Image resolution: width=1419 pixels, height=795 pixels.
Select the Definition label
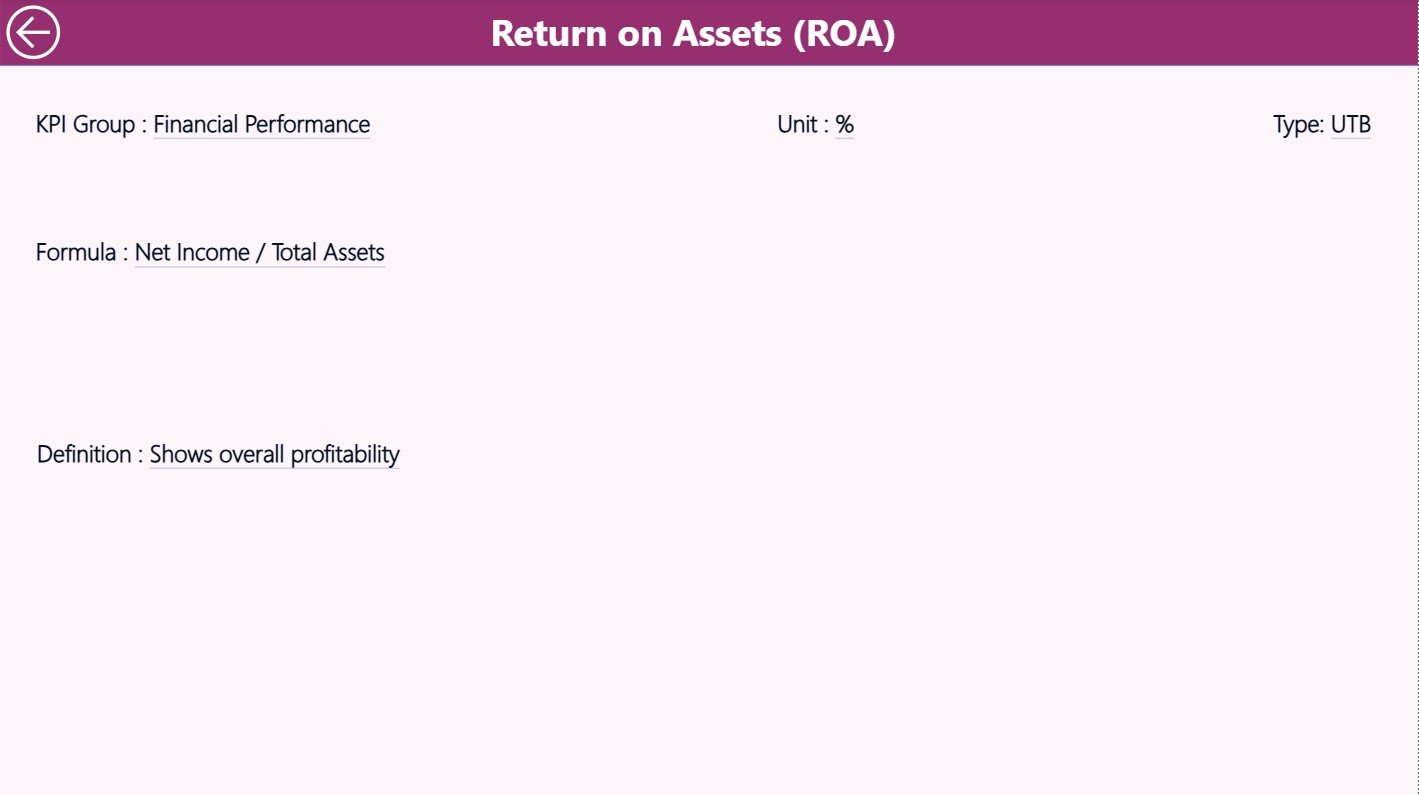coord(85,453)
